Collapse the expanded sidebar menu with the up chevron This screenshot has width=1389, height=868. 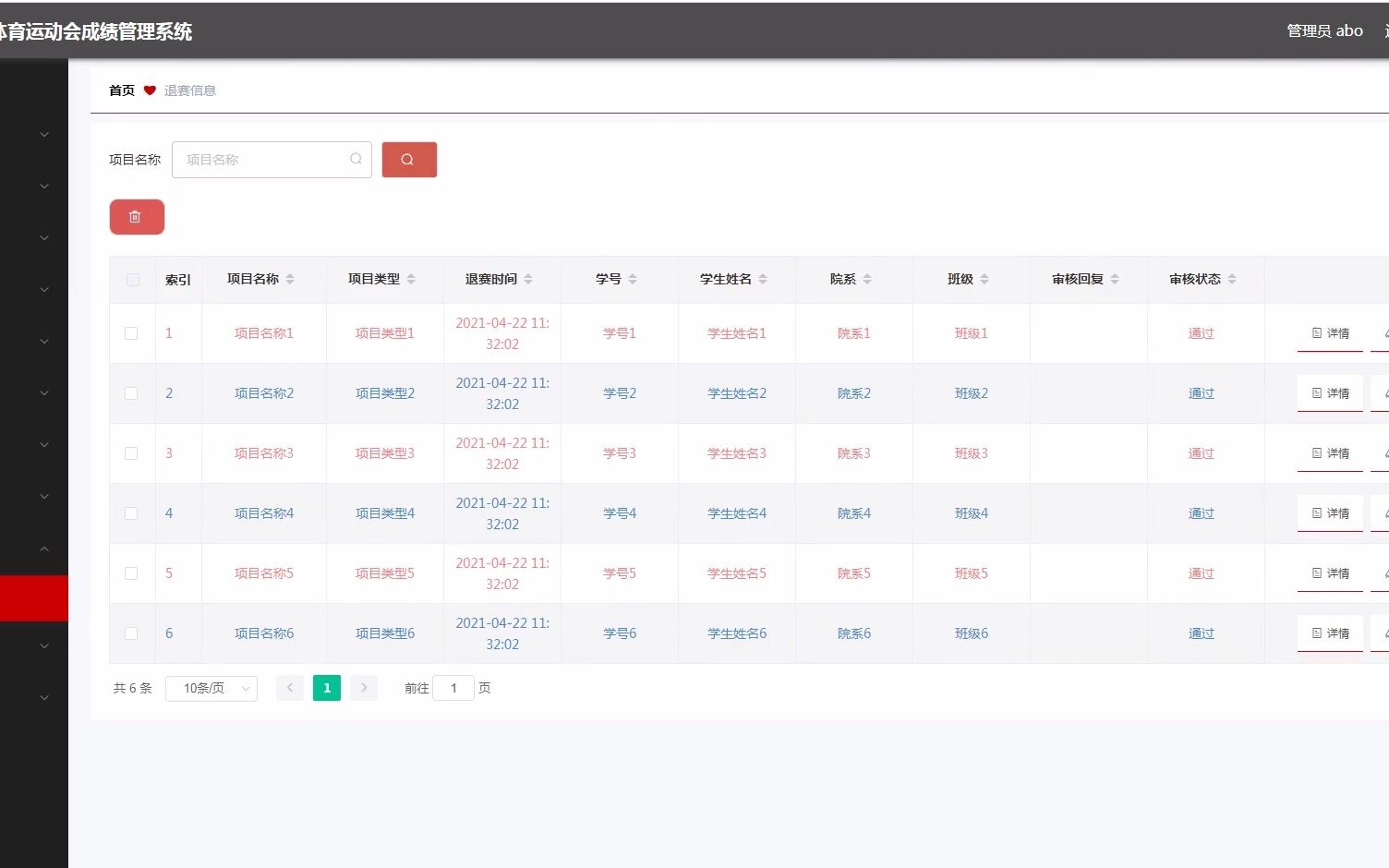click(44, 549)
